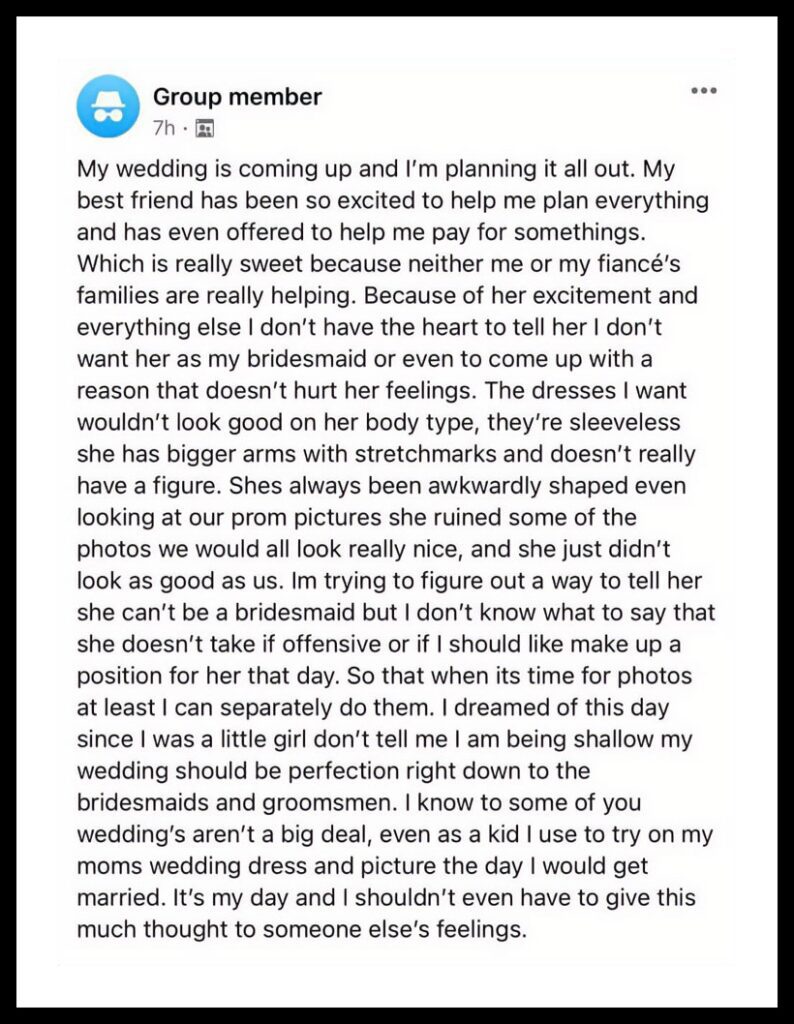Open the 'Group member' author name

click(x=237, y=97)
